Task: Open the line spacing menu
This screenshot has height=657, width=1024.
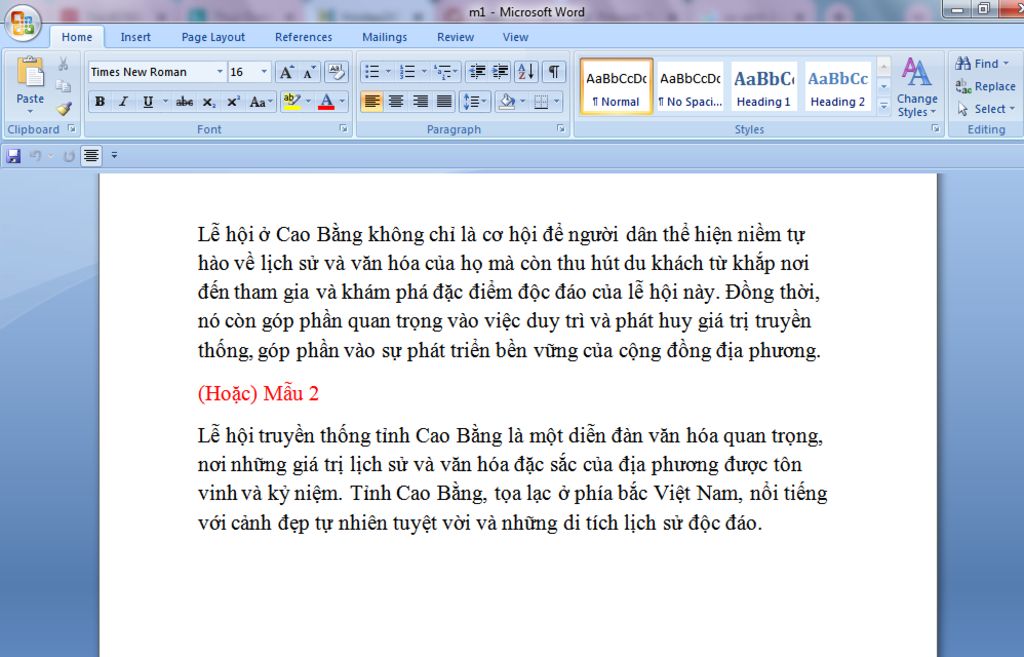Action: pyautogui.click(x=475, y=101)
